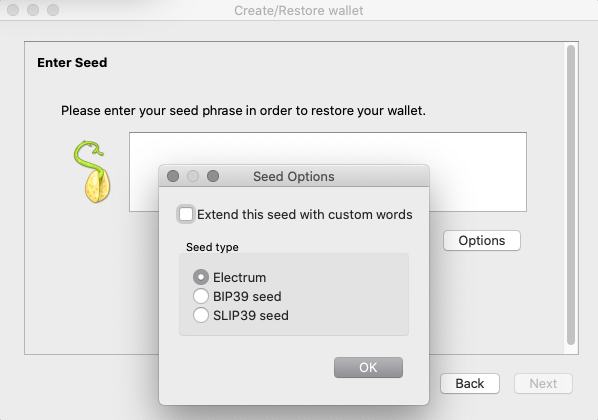This screenshot has width=598, height=420.
Task: Enable Extend this seed with custom words
Action: click(186, 214)
